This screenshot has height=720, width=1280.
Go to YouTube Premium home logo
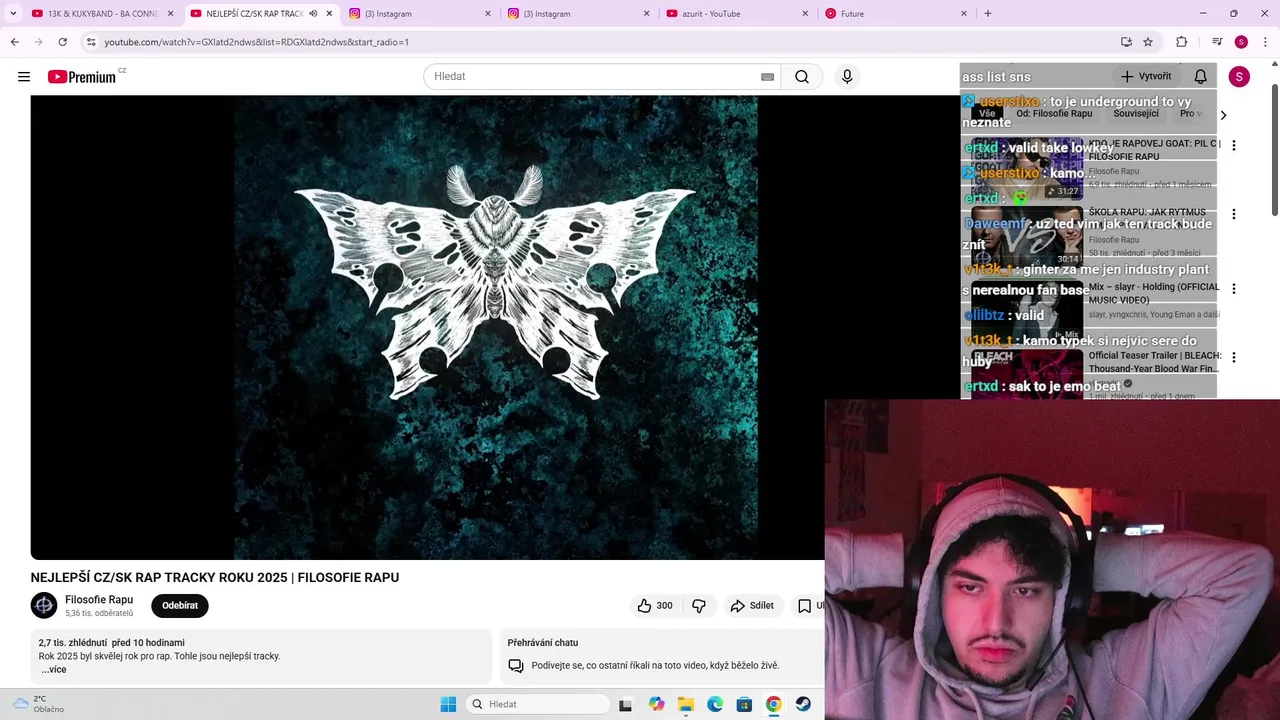point(82,77)
